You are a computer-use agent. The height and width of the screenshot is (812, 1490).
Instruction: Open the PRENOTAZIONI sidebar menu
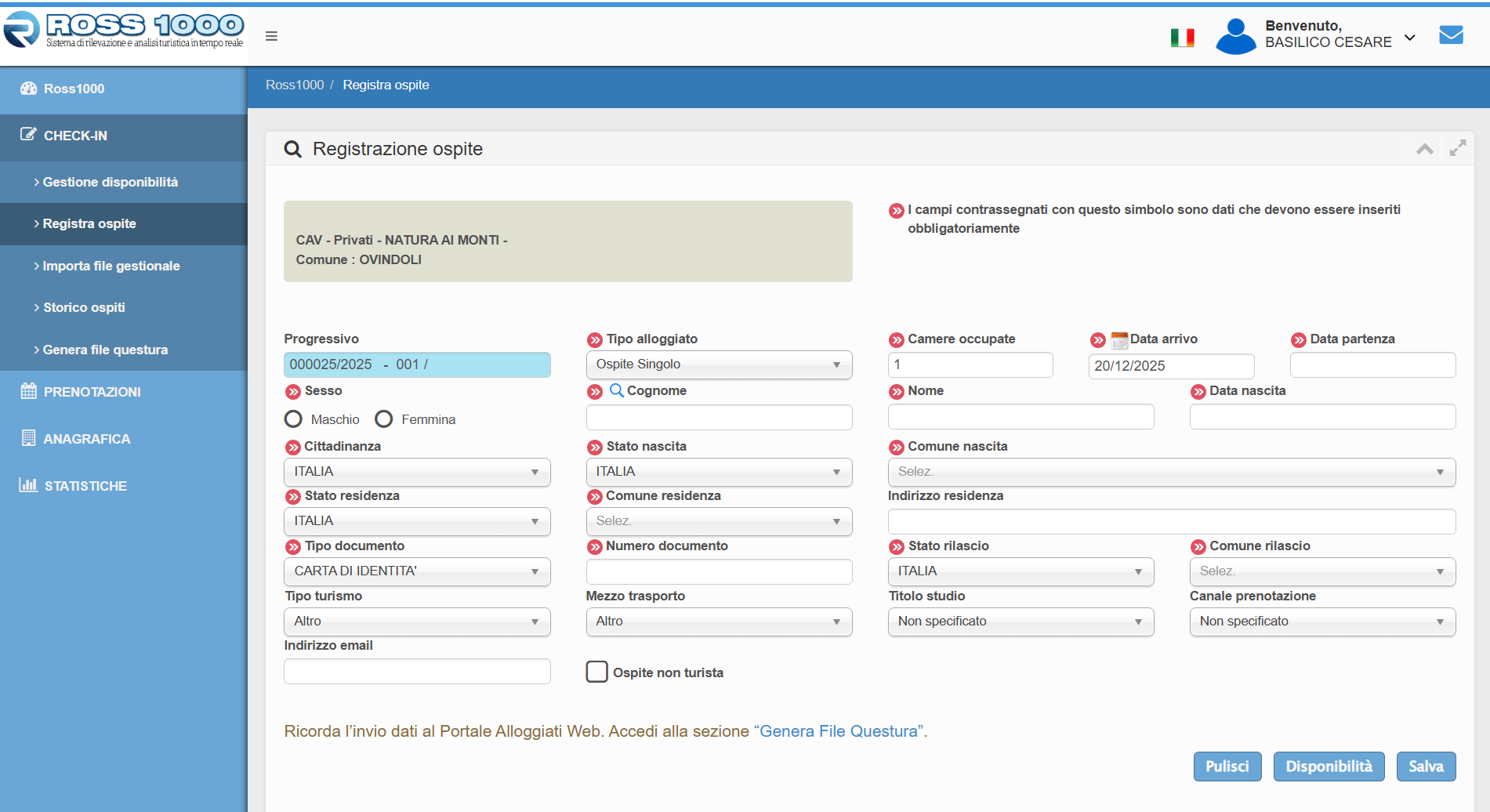[92, 392]
